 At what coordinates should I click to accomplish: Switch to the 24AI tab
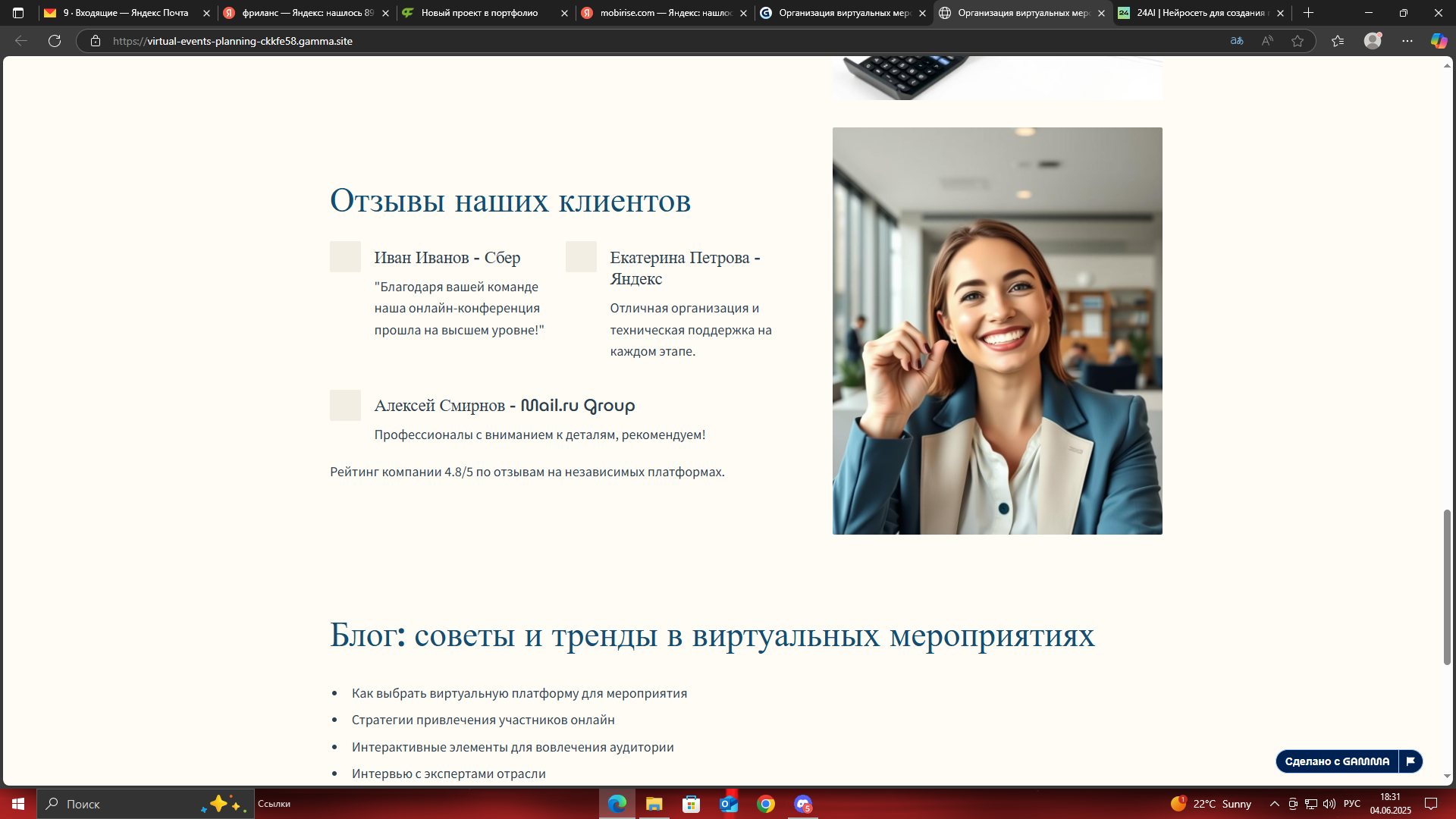[1198, 13]
